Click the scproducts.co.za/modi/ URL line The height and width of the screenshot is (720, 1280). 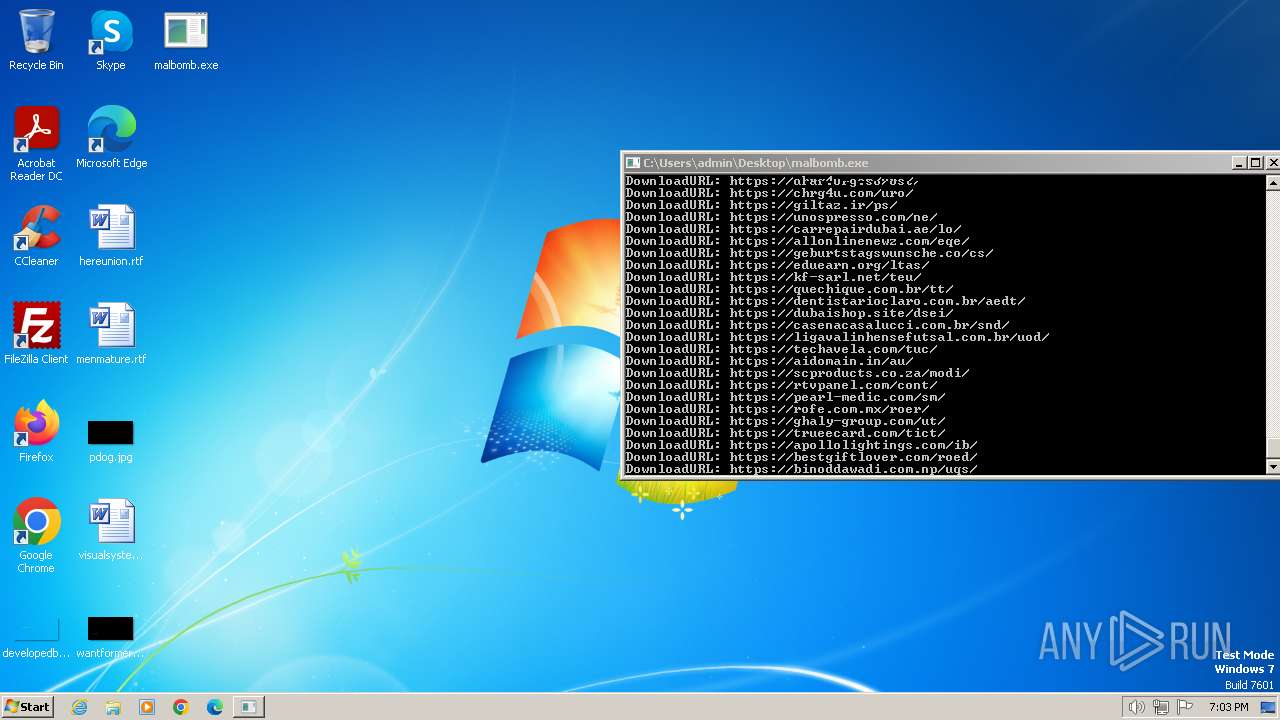pyautogui.click(x=797, y=373)
